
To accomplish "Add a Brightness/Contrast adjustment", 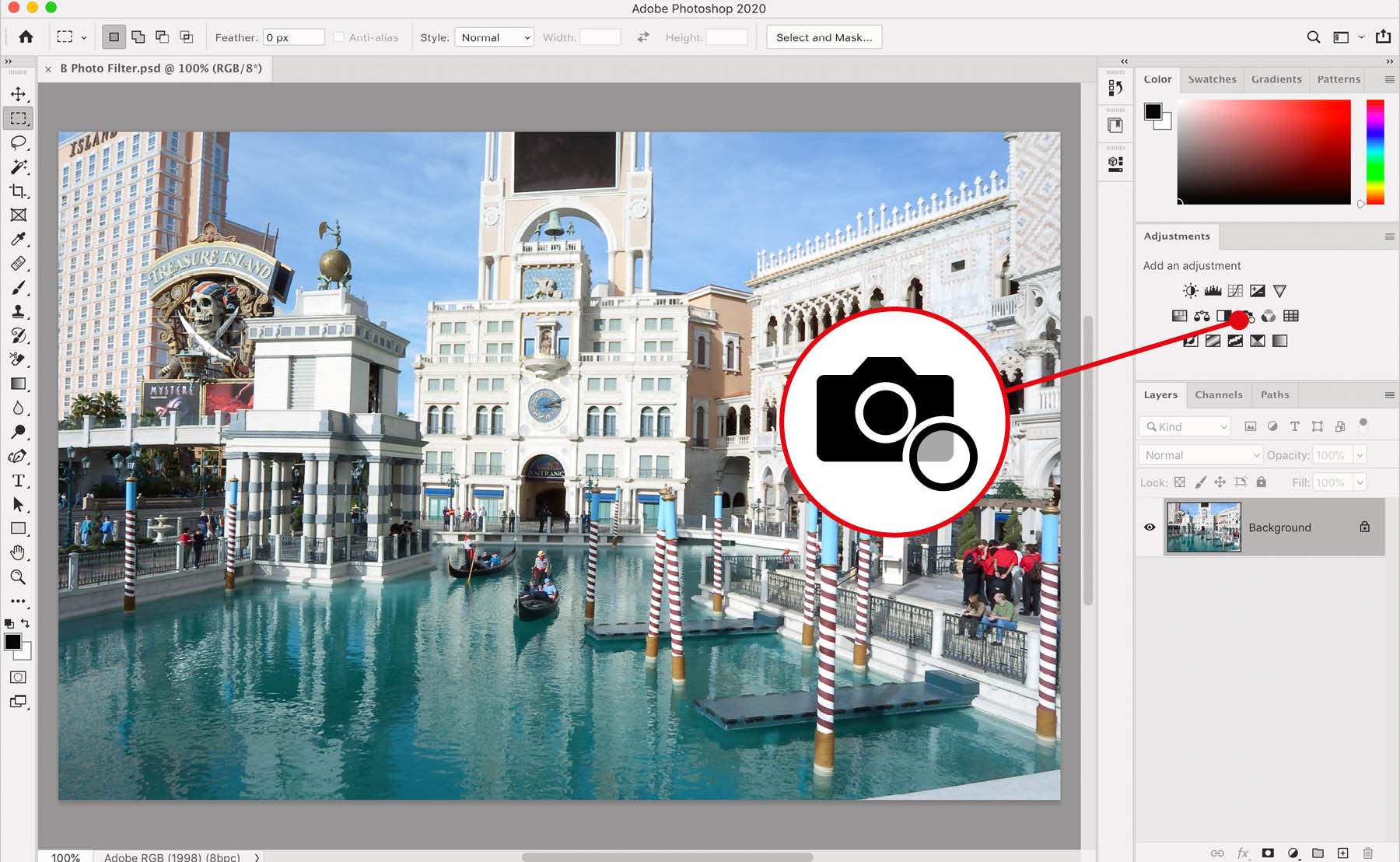I will [x=1190, y=291].
